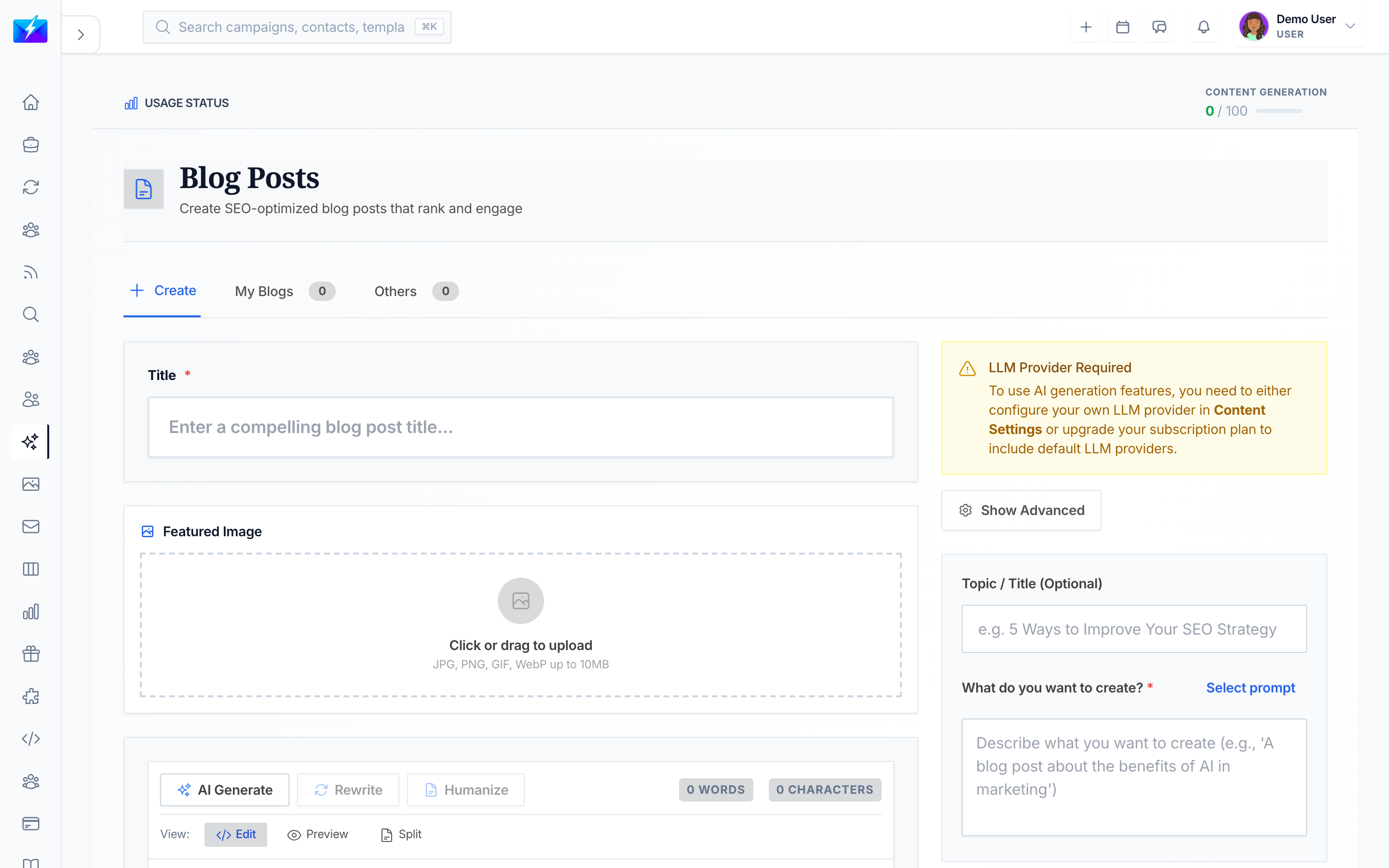1389x868 pixels.
Task: Click the Rewrite button
Action: pyautogui.click(x=348, y=790)
